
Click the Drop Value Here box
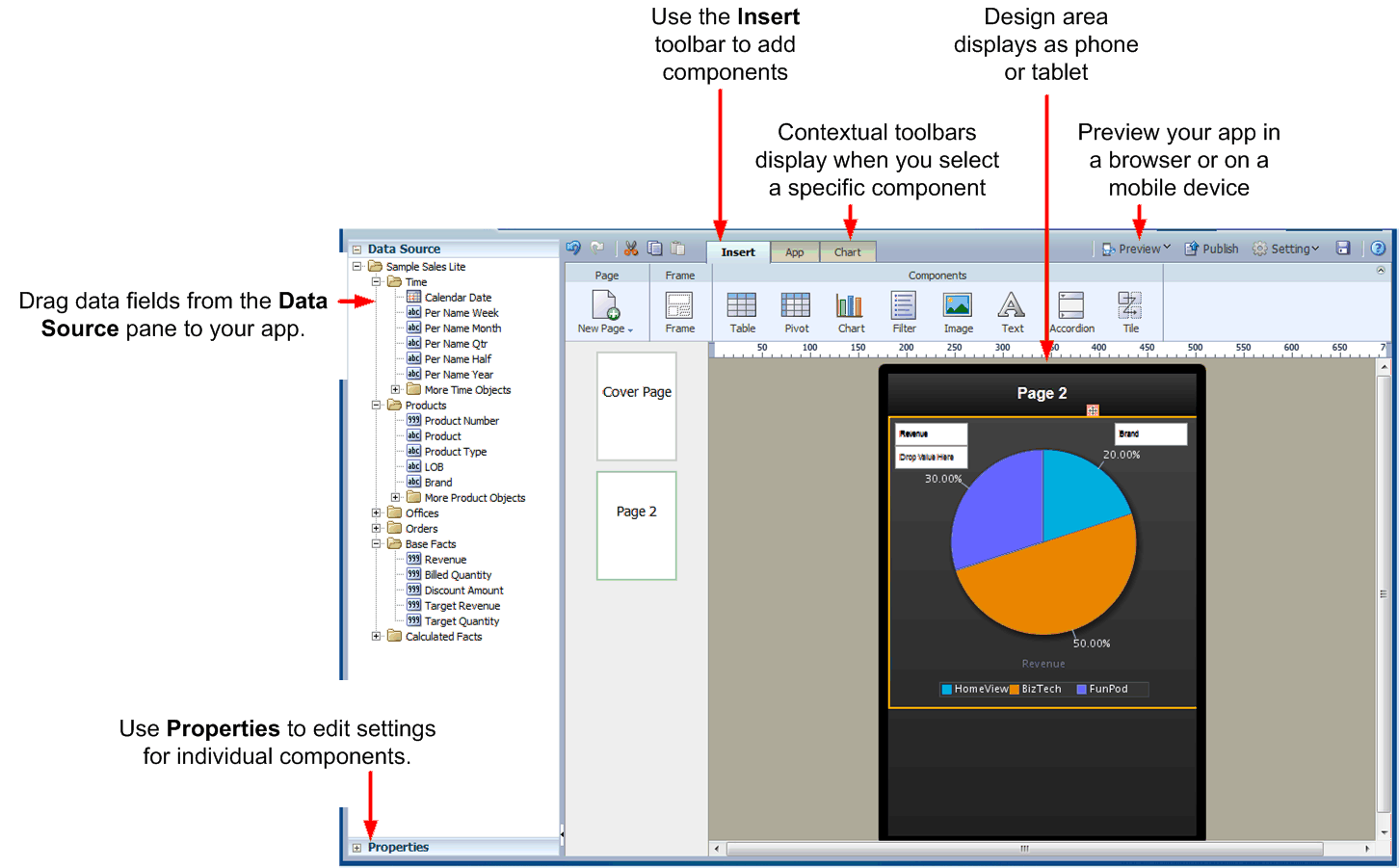pyautogui.click(x=931, y=457)
